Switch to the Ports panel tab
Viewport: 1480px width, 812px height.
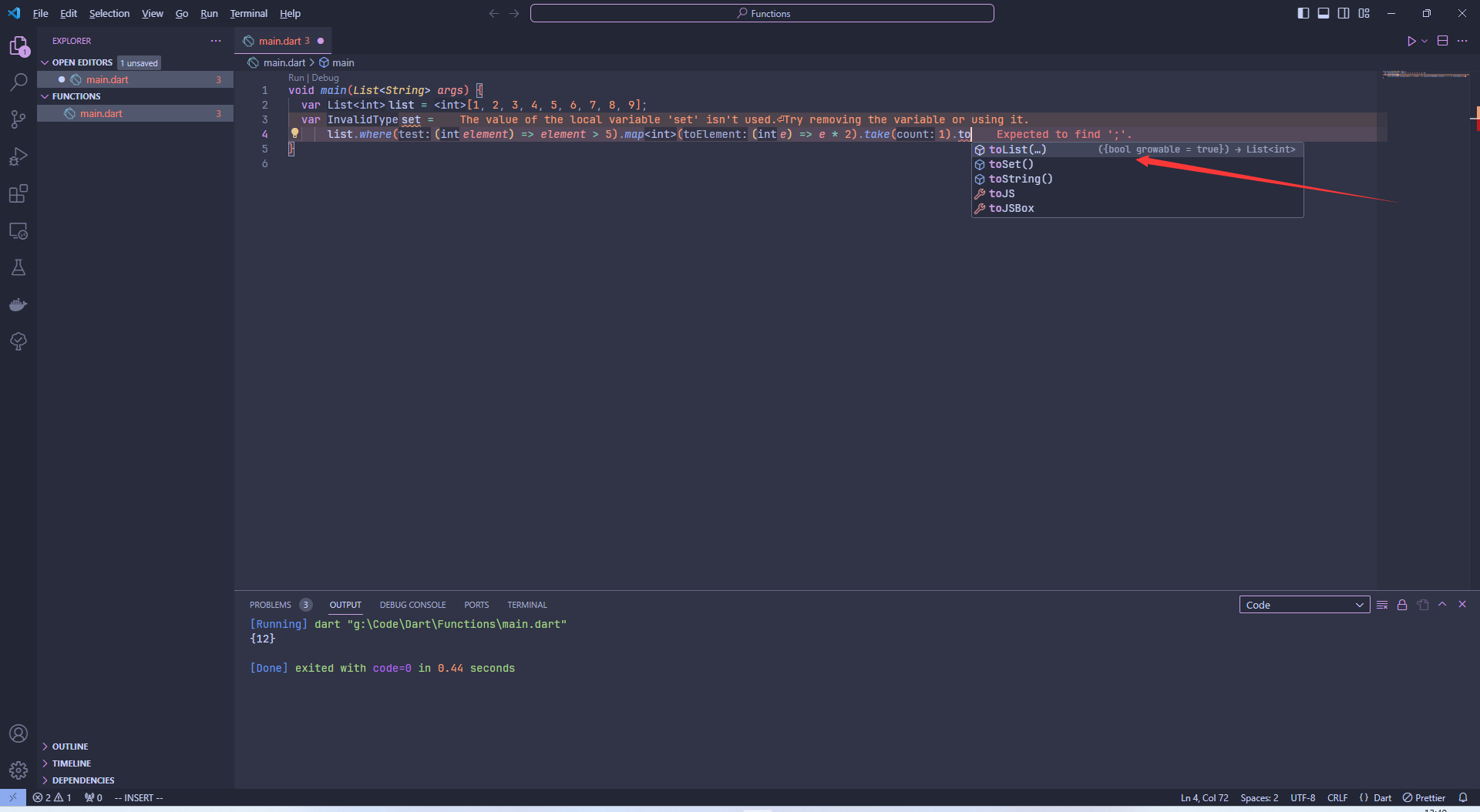[476, 605]
